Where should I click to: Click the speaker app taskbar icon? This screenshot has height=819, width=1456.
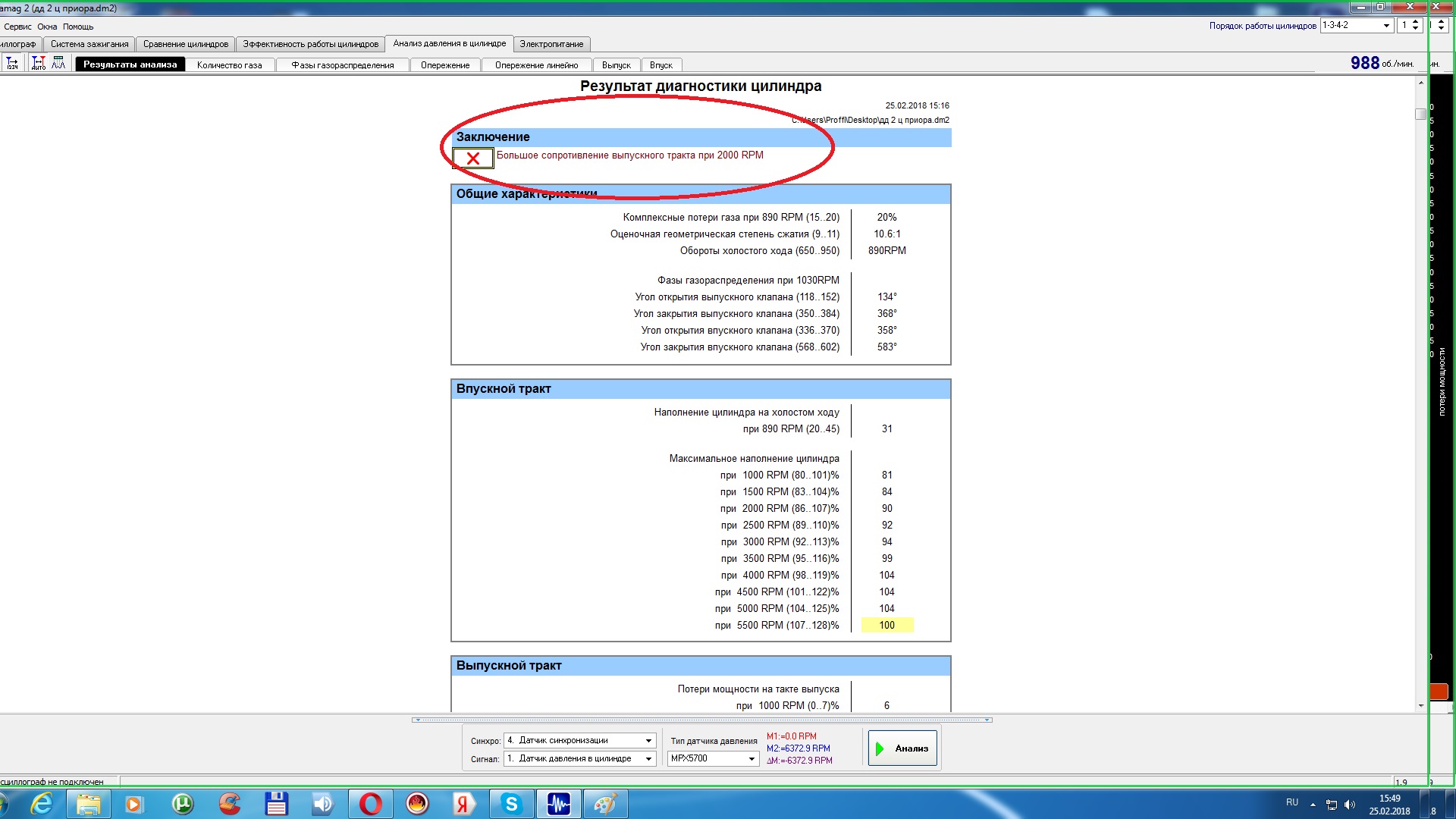coord(323,804)
